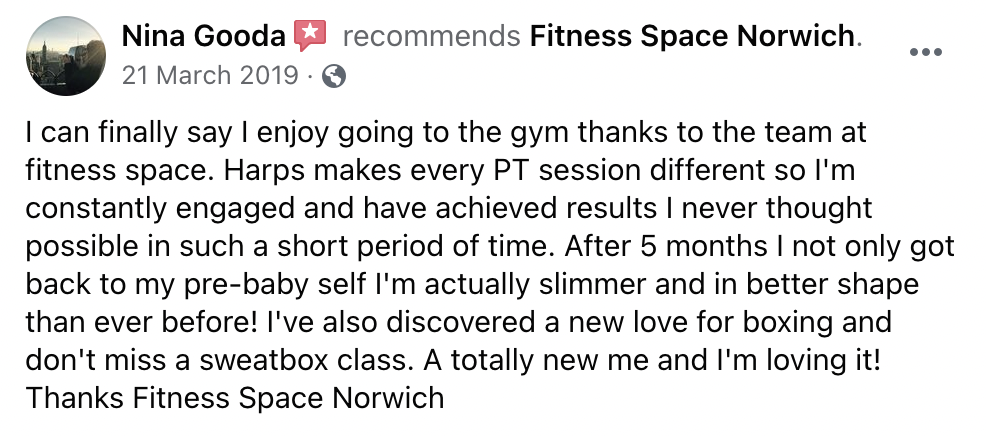This screenshot has width=986, height=436.
Task: Click the red star recommendation badge
Action: pos(310,37)
